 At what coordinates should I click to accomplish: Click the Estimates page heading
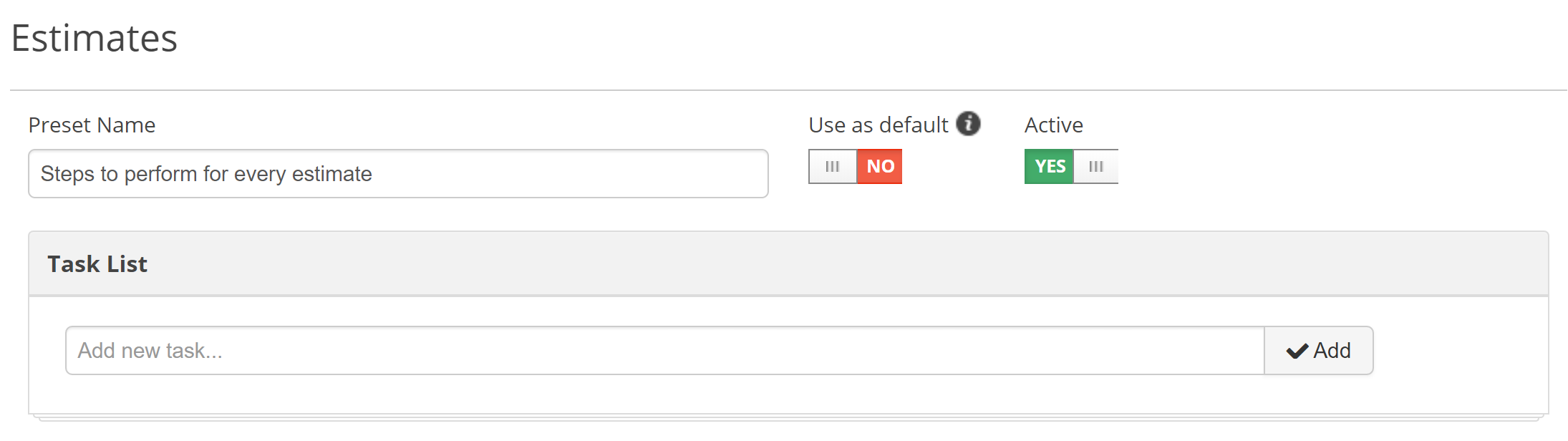click(94, 38)
